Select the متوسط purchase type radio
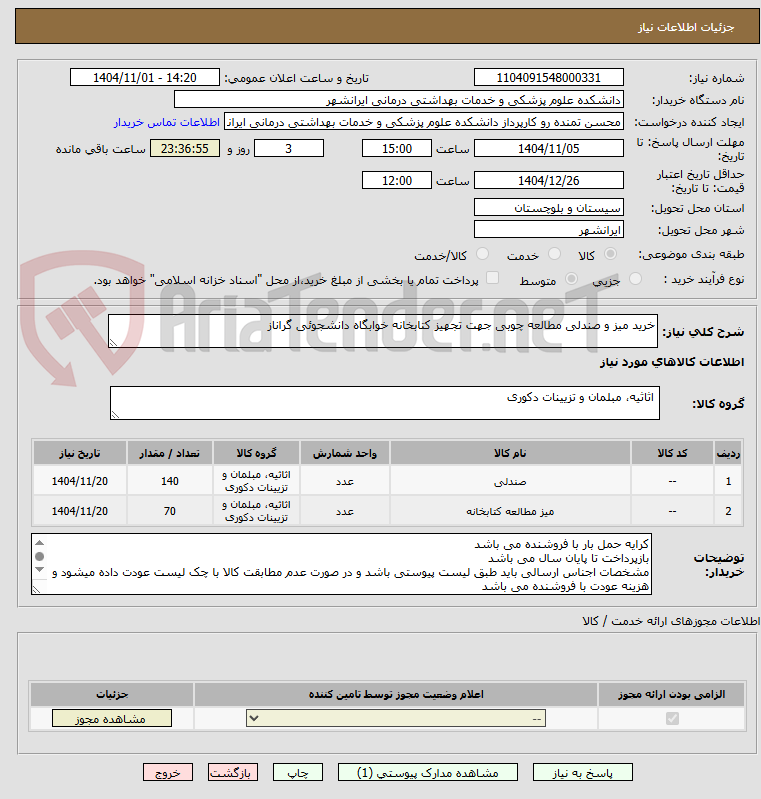The width and height of the screenshot is (761, 799). pos(571,279)
